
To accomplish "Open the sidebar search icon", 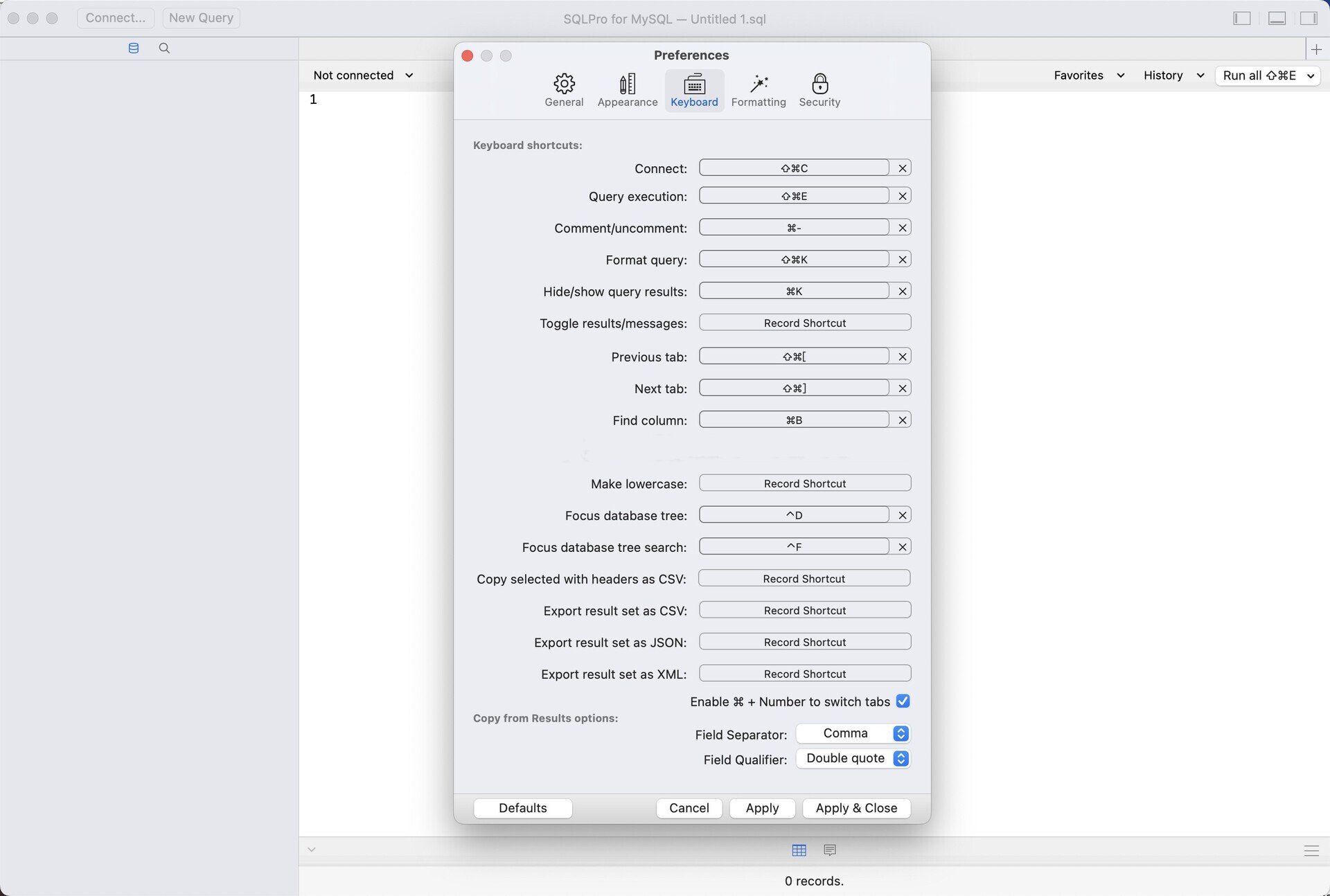I will click(x=164, y=48).
